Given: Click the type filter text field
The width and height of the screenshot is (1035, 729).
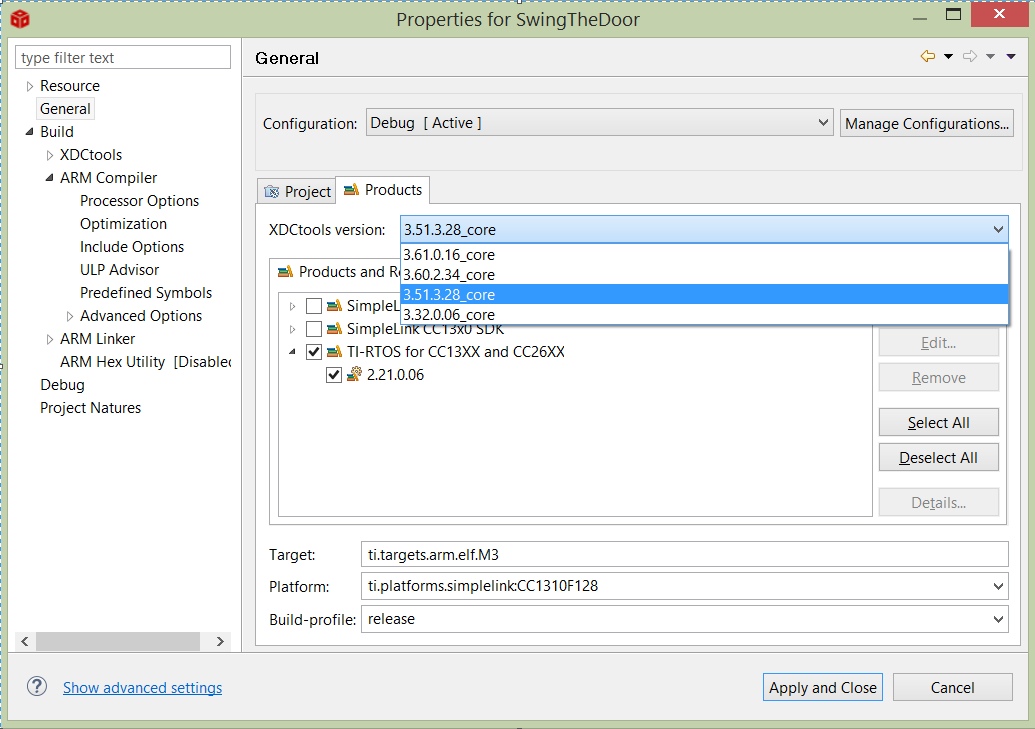Looking at the screenshot, I should coord(123,58).
